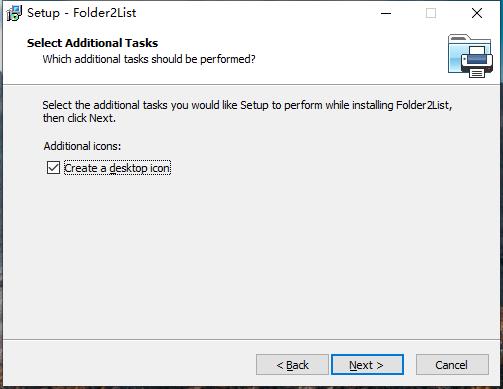Viewport: 503px width, 389px height.
Task: Cancel the Folder2List setup
Action: coord(452,365)
